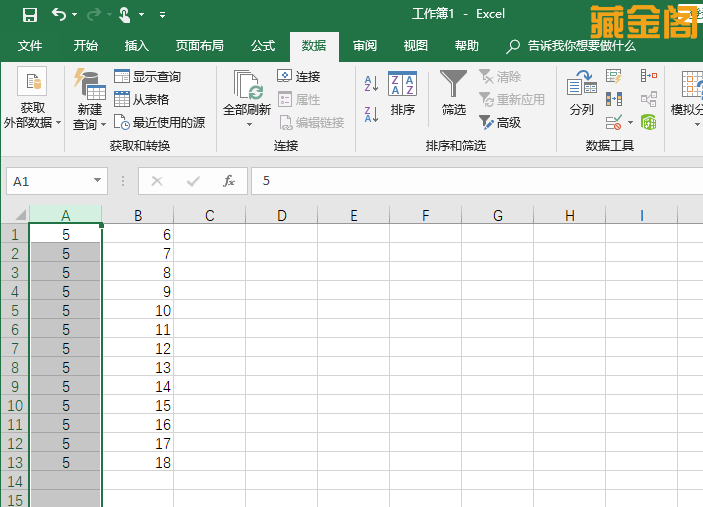
Task: Open the touch/mouse mode dropdown arrow
Action: (142, 15)
